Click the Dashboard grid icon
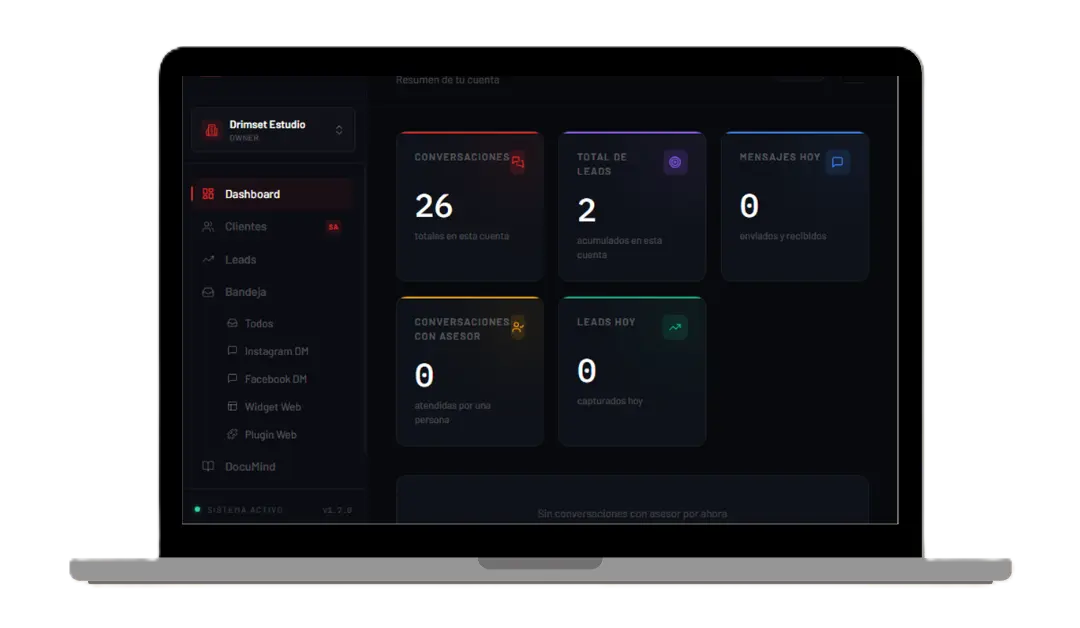The width and height of the screenshot is (1080, 628). (208, 194)
